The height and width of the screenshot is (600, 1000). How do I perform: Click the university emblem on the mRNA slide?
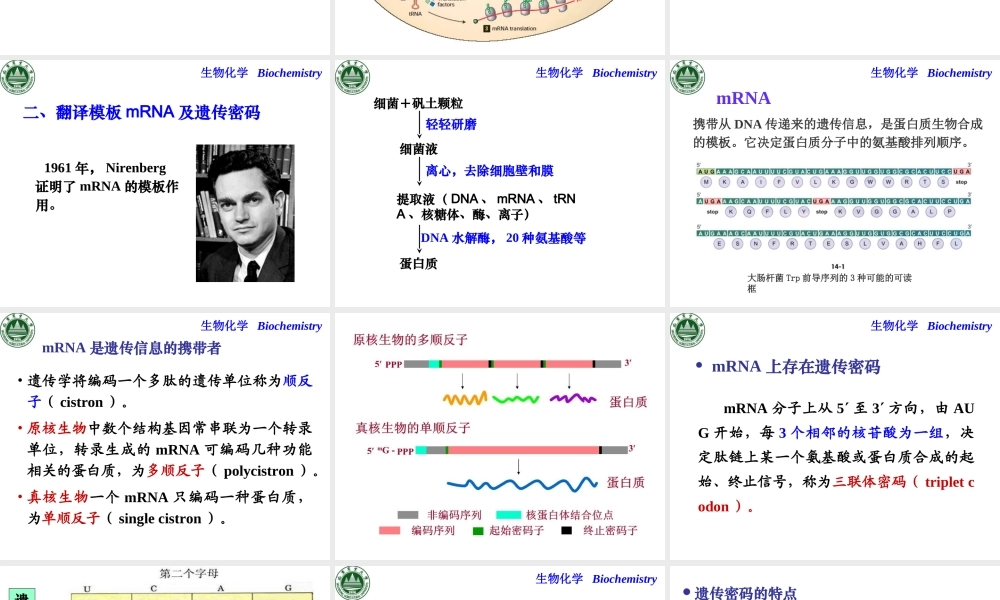tap(687, 76)
